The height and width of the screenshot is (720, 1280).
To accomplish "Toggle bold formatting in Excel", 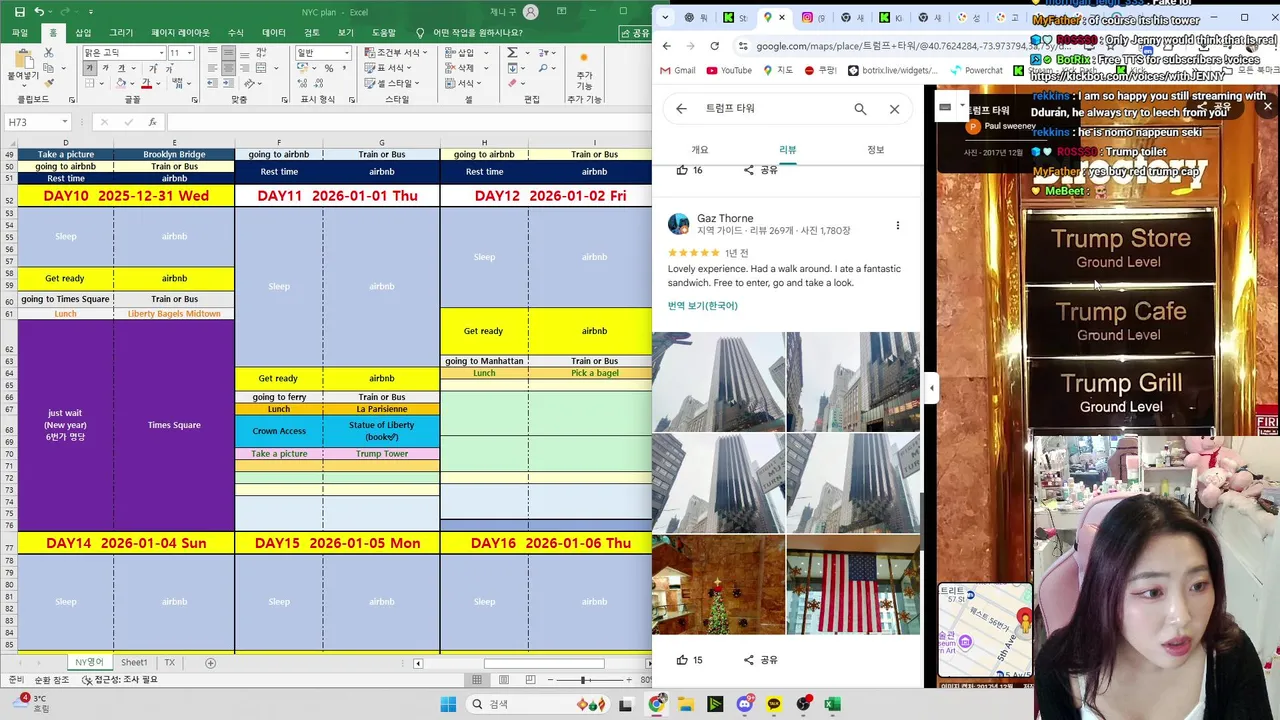I will click(90, 68).
